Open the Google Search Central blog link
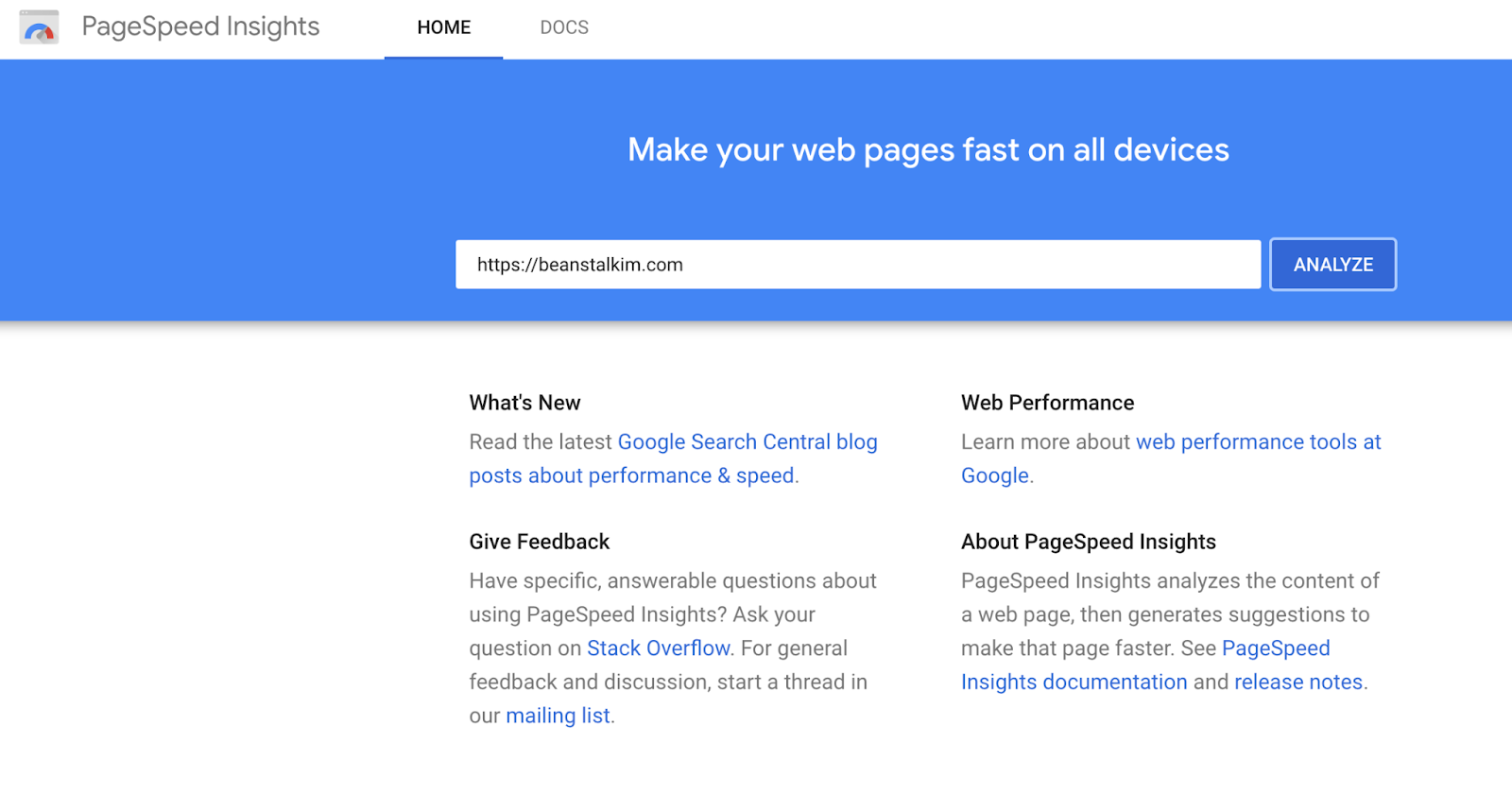Image resolution: width=1512 pixels, height=812 pixels. (x=747, y=441)
